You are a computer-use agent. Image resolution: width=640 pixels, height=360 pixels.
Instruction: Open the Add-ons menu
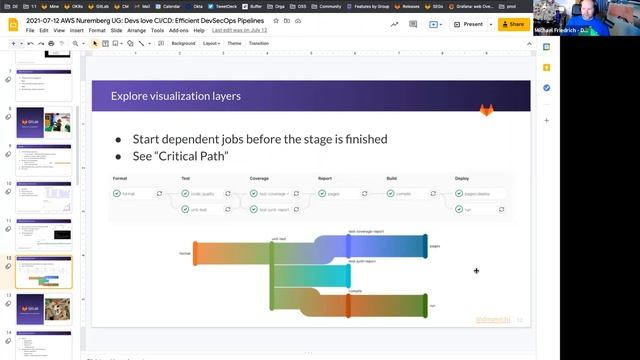[179, 31]
